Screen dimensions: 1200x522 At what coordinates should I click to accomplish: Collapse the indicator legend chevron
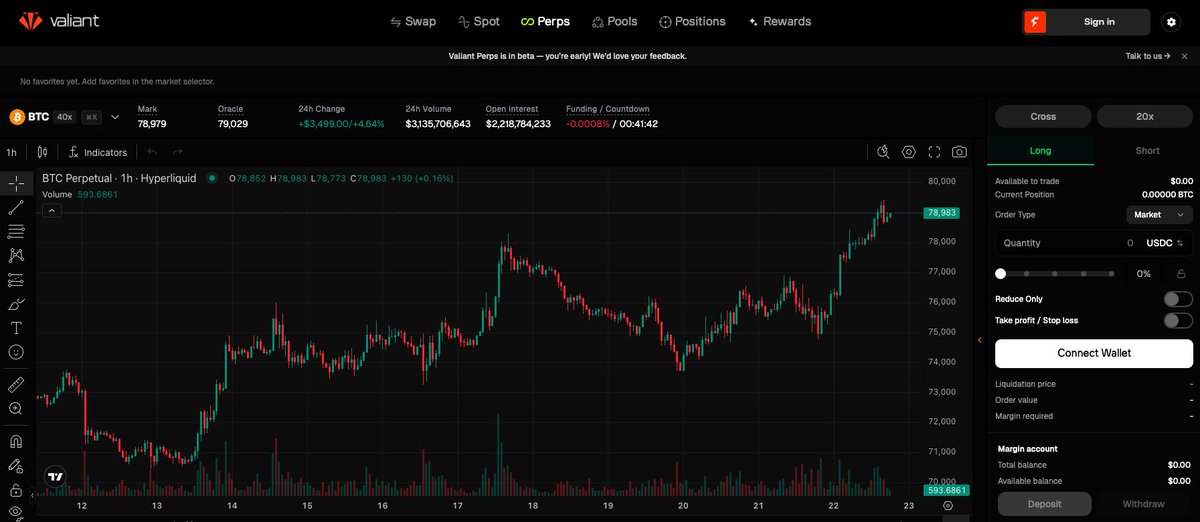tap(52, 210)
